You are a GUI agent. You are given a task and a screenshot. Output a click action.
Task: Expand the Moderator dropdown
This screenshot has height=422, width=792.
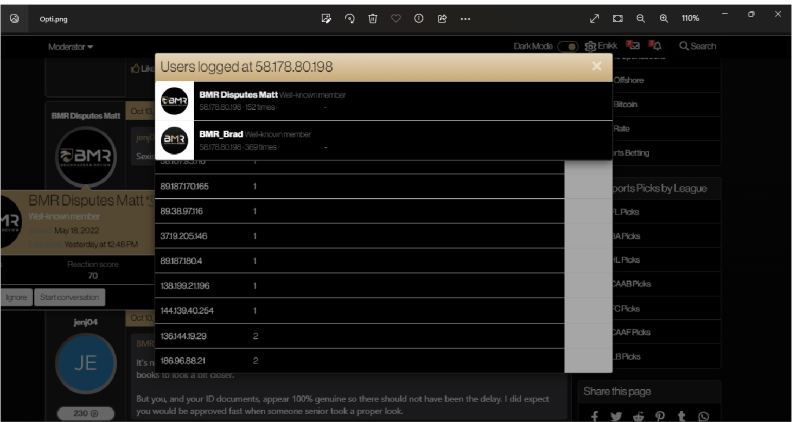coord(71,47)
